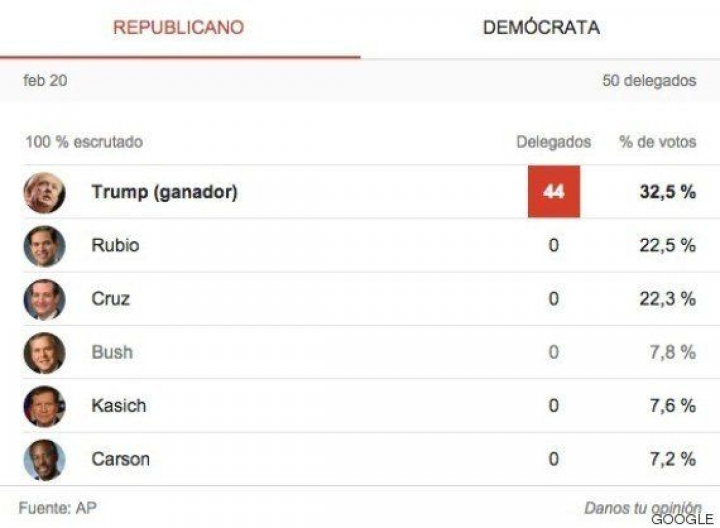Click the Kasich candidate name

118,406
